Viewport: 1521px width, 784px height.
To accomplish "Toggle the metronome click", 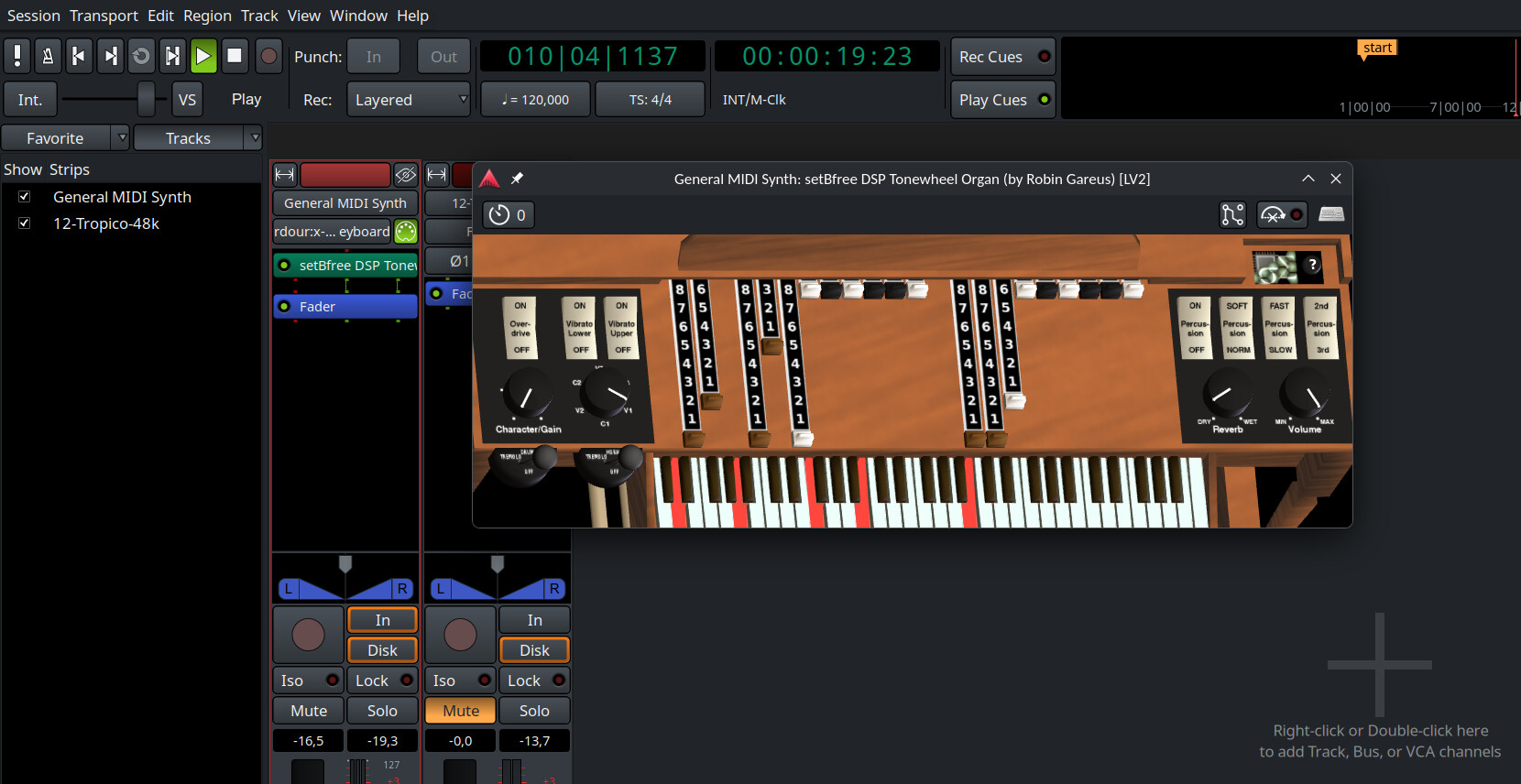I will tap(48, 57).
